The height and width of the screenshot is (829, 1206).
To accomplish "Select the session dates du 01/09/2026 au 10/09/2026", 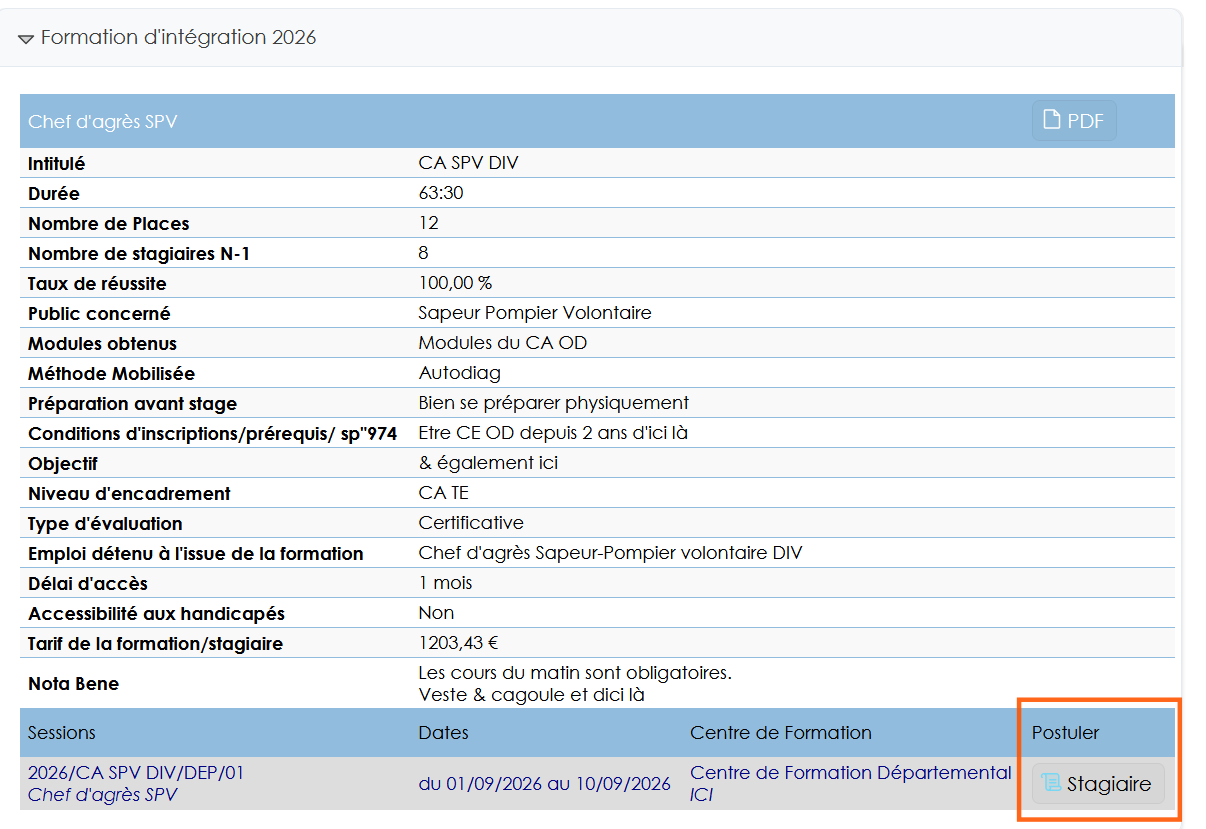I will pyautogui.click(x=544, y=784).
